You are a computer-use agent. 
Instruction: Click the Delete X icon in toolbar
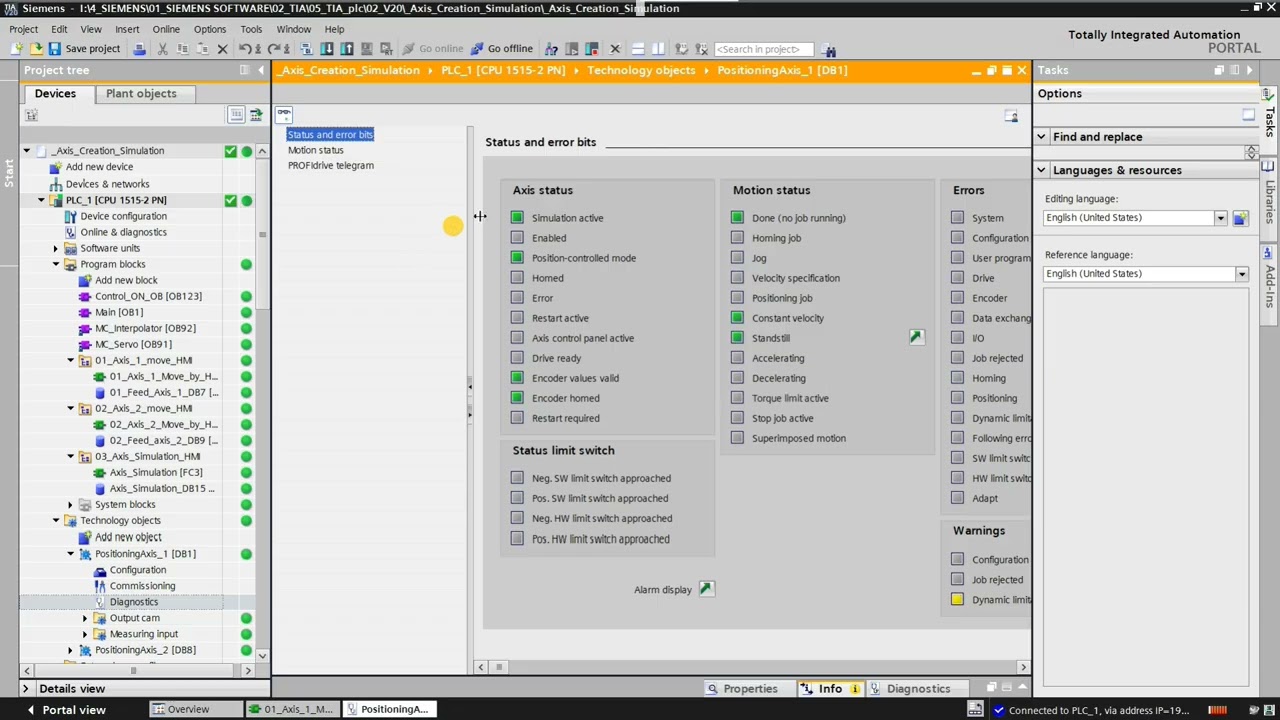(x=222, y=49)
